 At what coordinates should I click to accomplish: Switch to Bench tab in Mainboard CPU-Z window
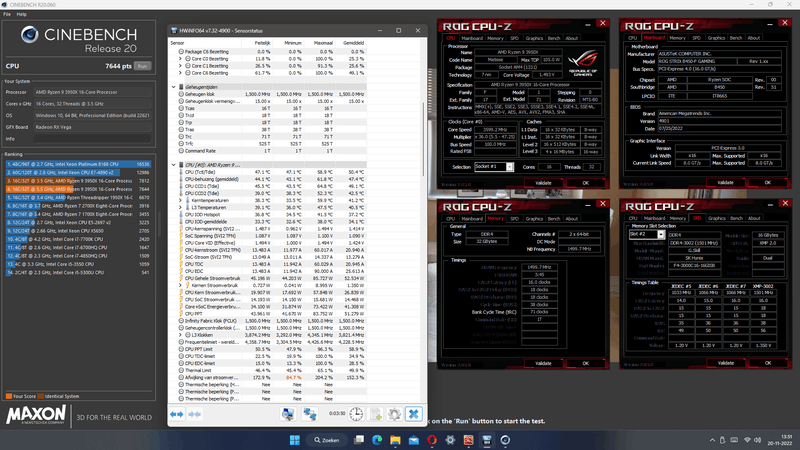pos(736,38)
